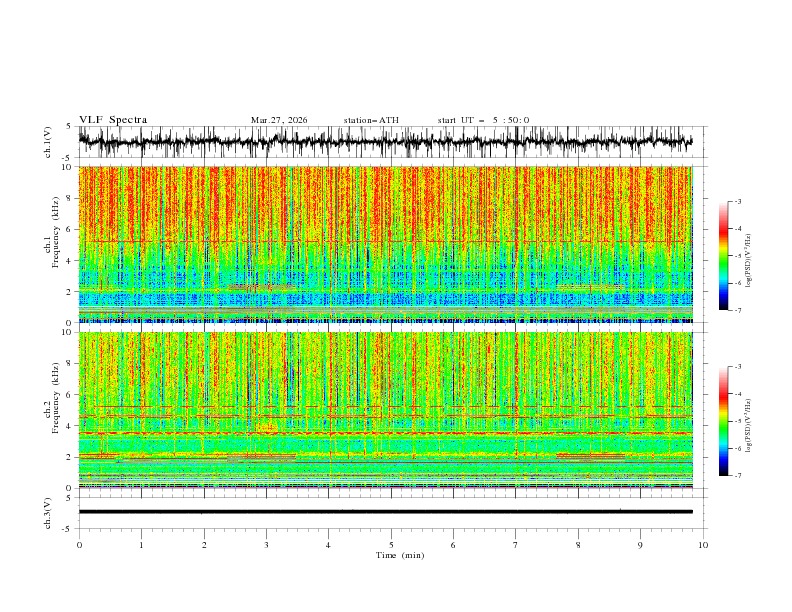Click the ch.1 "Frequency (kHz)" axis label
792x612 pixels.
click(x=56, y=232)
